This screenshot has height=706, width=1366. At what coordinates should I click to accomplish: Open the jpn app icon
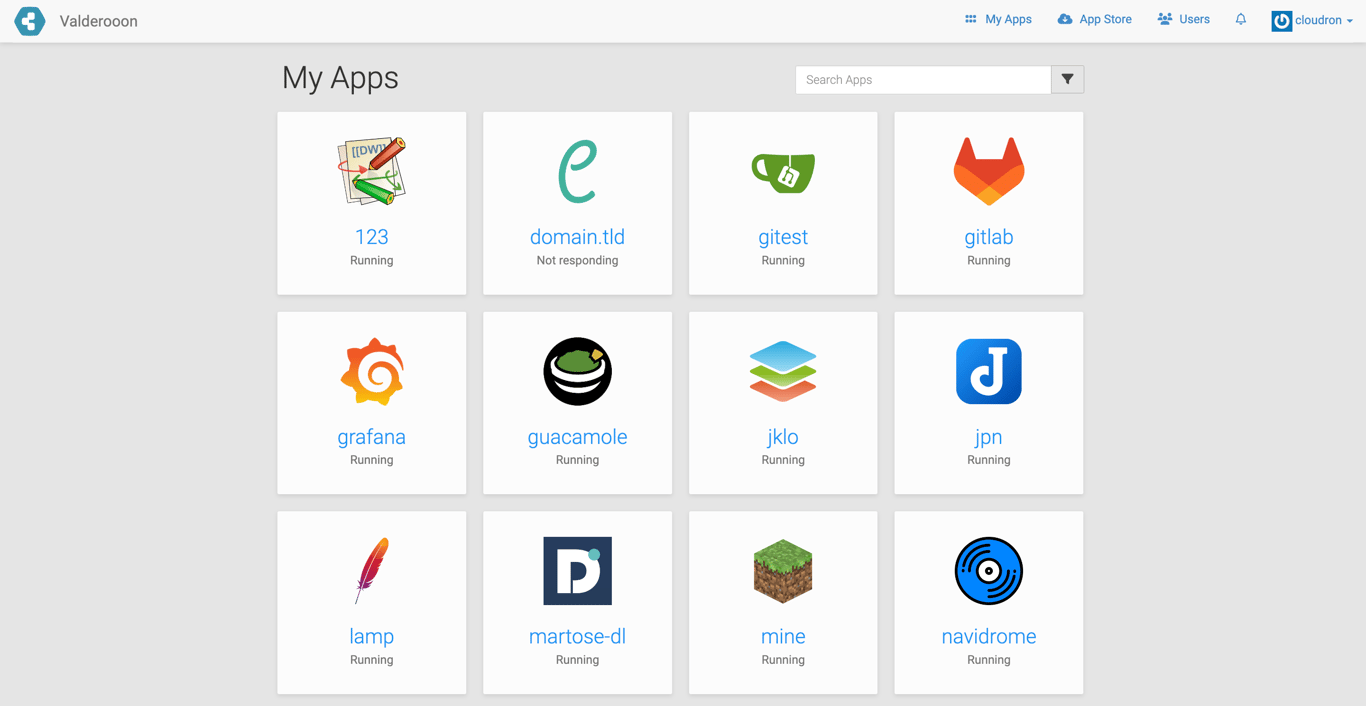click(x=988, y=371)
